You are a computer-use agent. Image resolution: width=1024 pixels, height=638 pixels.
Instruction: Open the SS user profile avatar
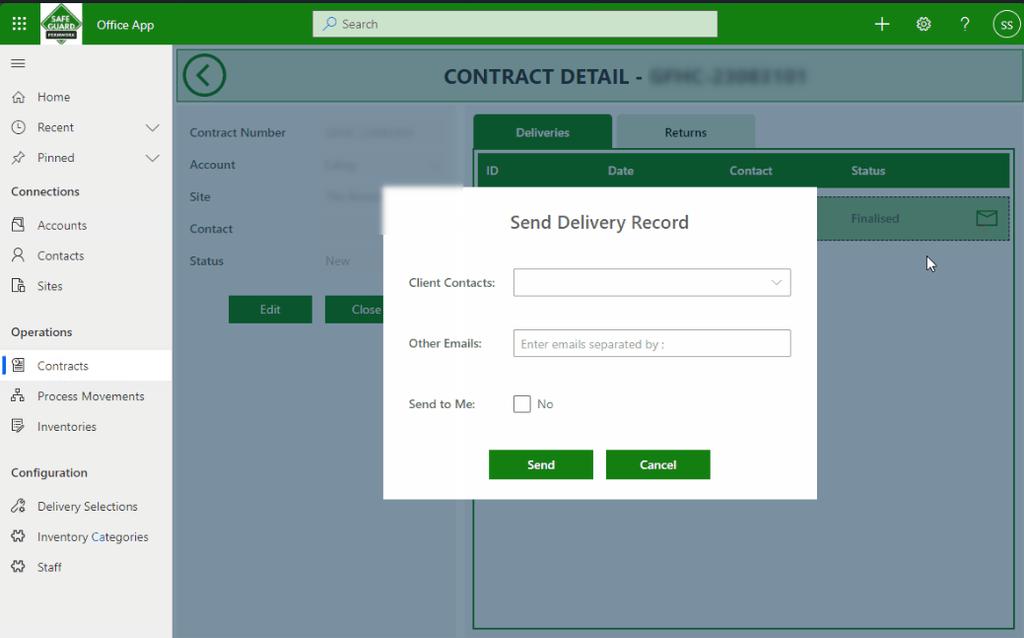tap(1006, 25)
